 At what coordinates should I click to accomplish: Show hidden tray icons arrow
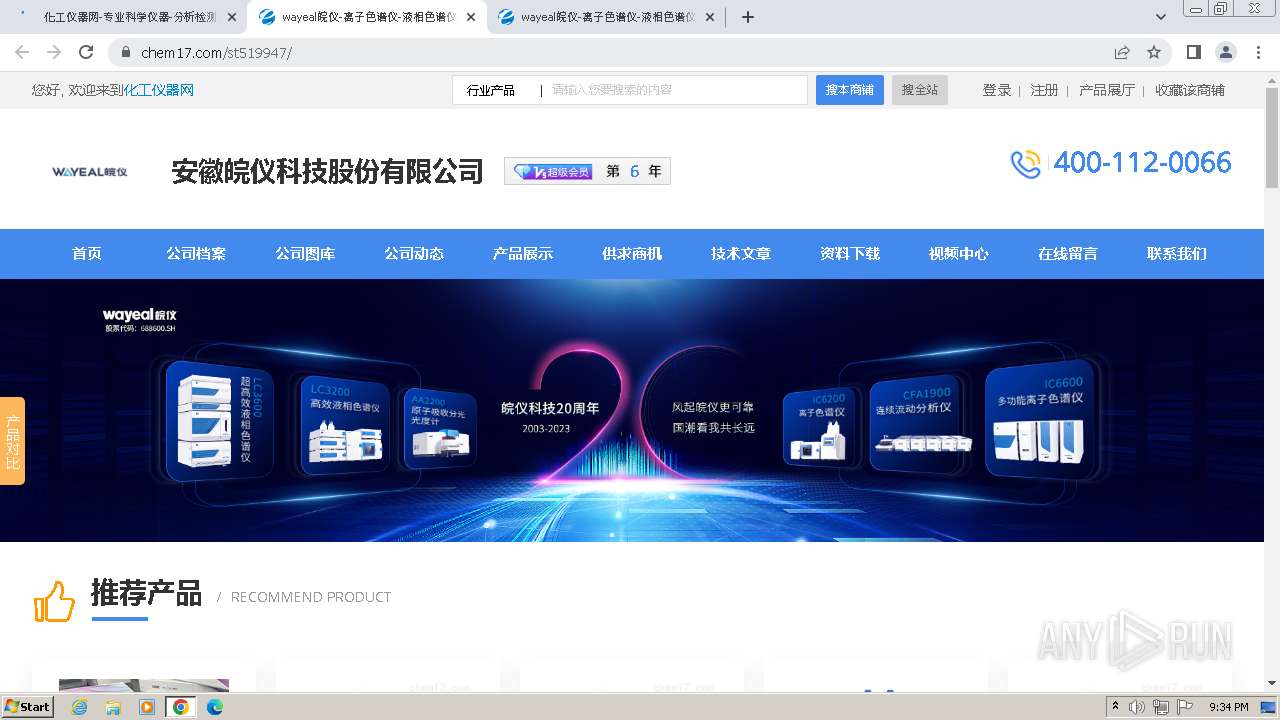tap(1115, 707)
